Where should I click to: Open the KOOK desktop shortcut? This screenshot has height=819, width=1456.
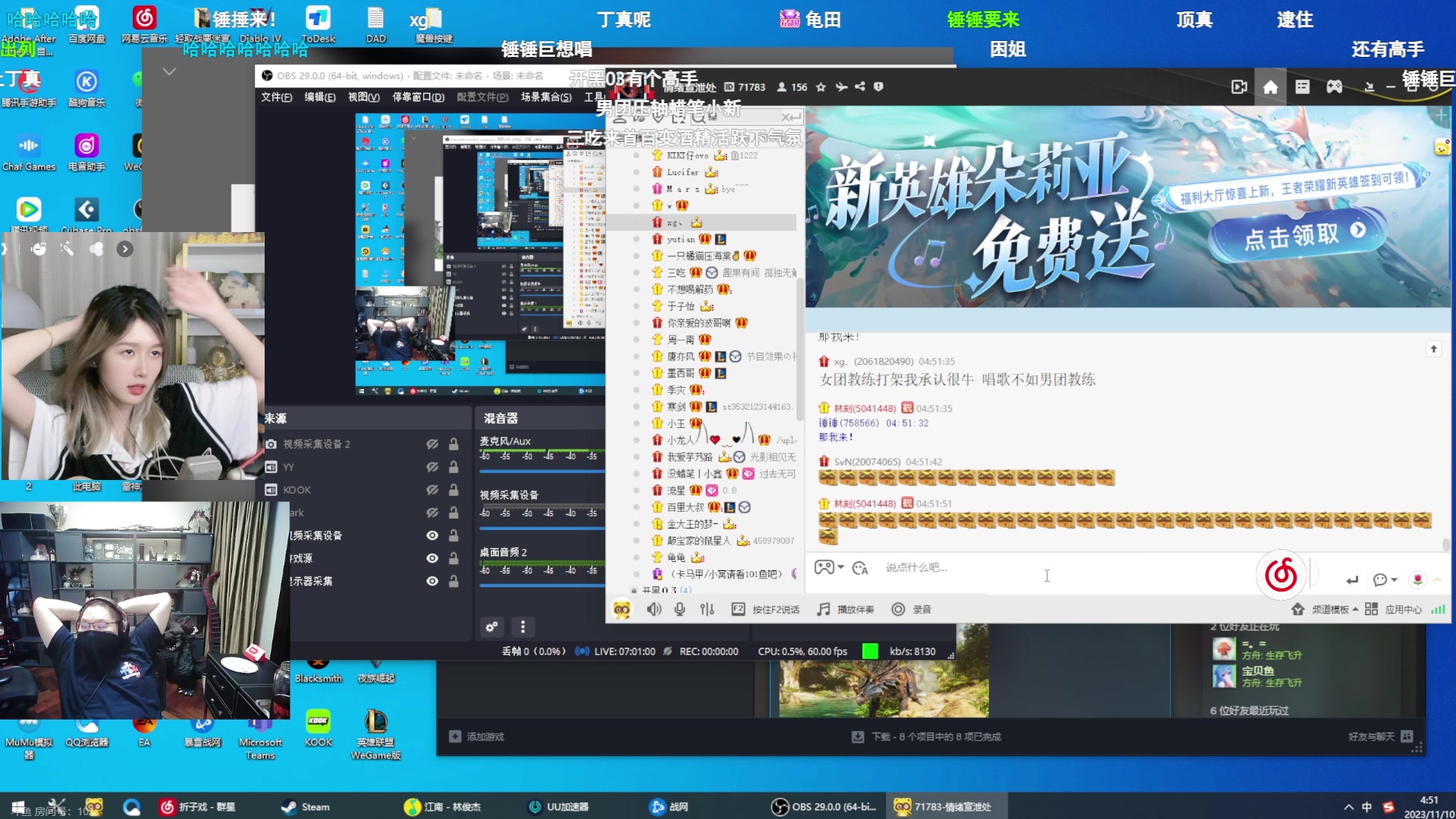click(x=318, y=728)
